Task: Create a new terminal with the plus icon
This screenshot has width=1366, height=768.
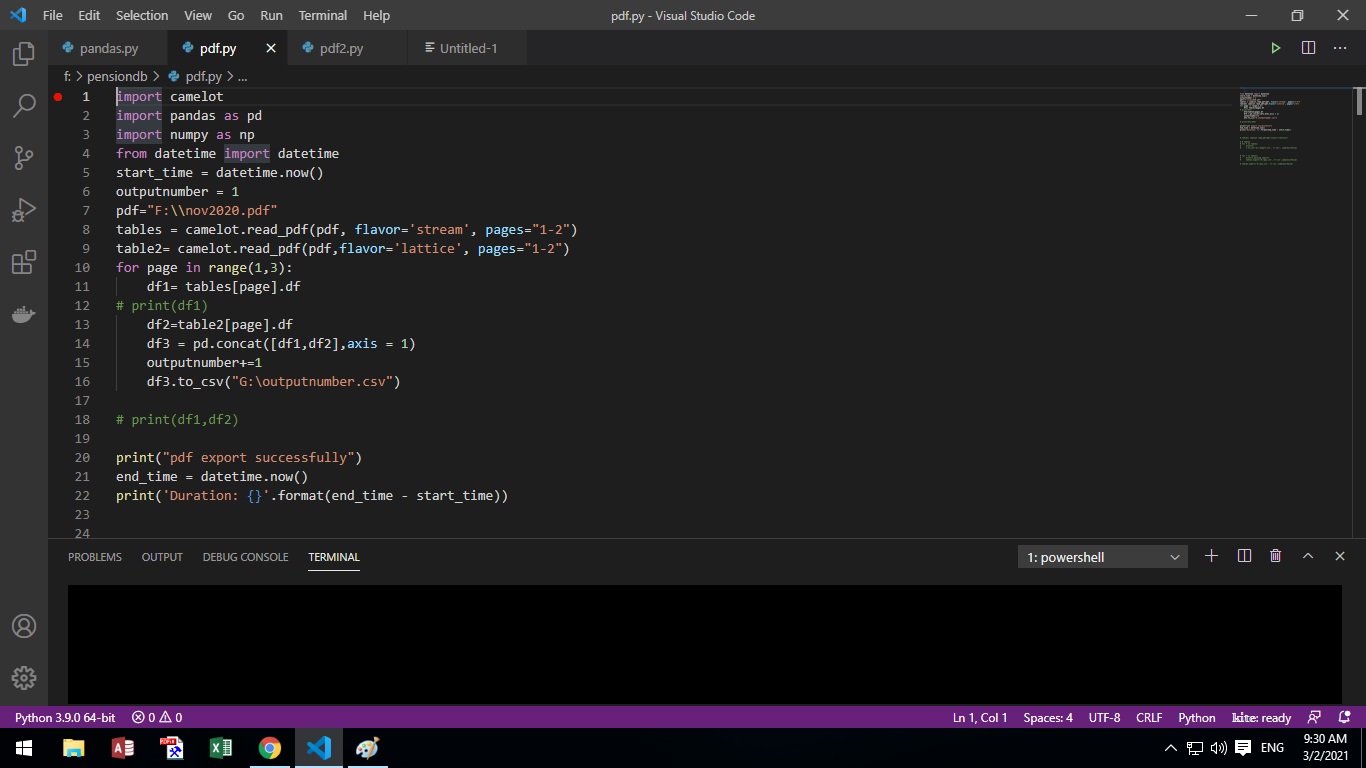Action: point(1211,556)
